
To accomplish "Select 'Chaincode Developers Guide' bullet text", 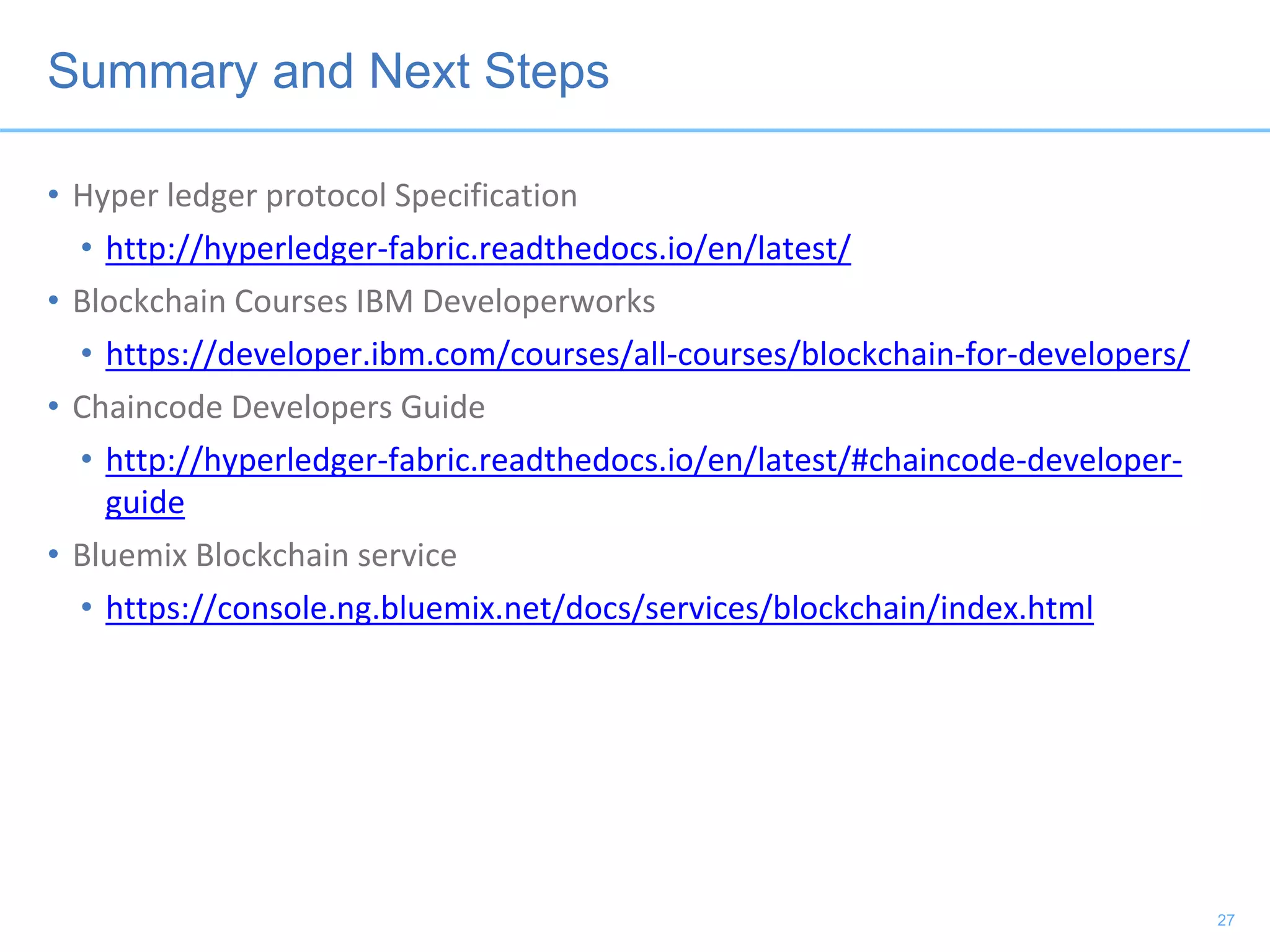I will point(279,408).
